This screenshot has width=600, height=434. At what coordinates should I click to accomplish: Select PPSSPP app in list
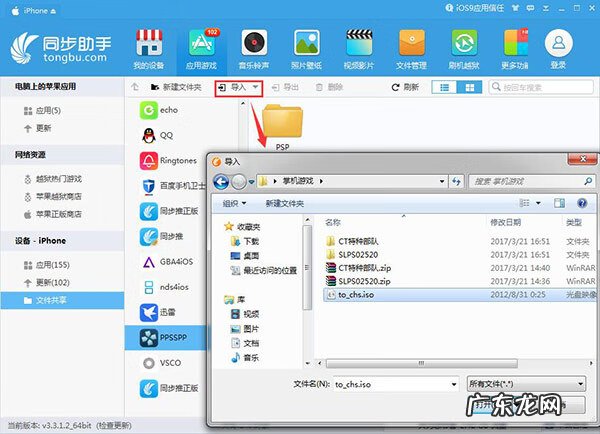(166, 338)
